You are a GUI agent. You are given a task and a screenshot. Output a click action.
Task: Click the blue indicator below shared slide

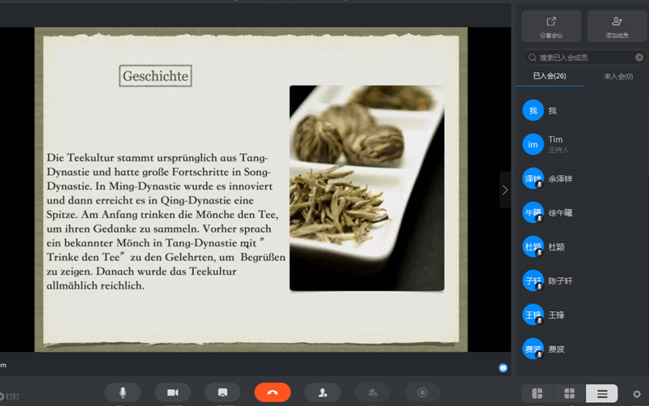[503, 368]
